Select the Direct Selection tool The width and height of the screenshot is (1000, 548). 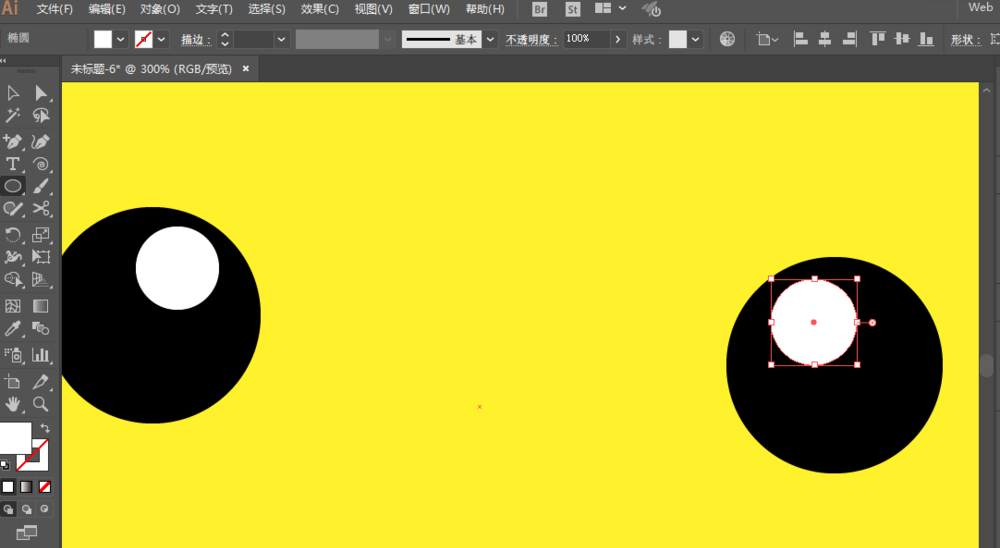point(41,93)
